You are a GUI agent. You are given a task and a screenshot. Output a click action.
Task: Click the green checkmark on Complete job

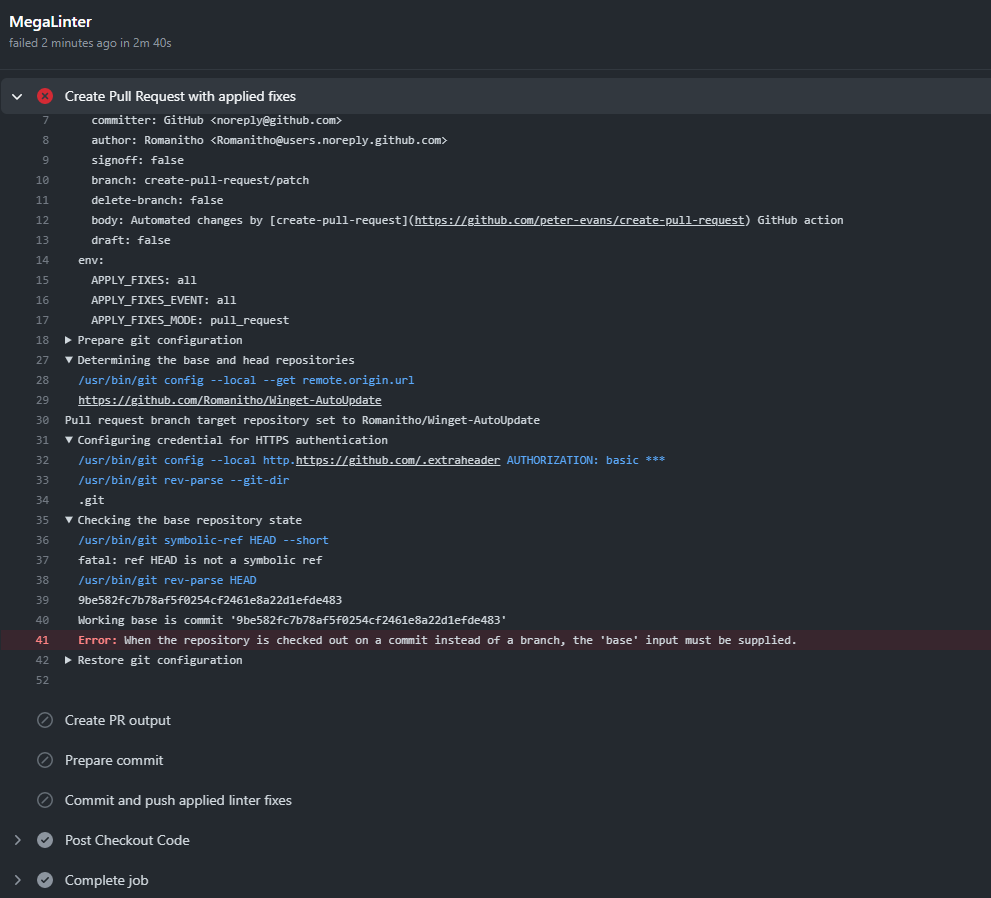44,880
